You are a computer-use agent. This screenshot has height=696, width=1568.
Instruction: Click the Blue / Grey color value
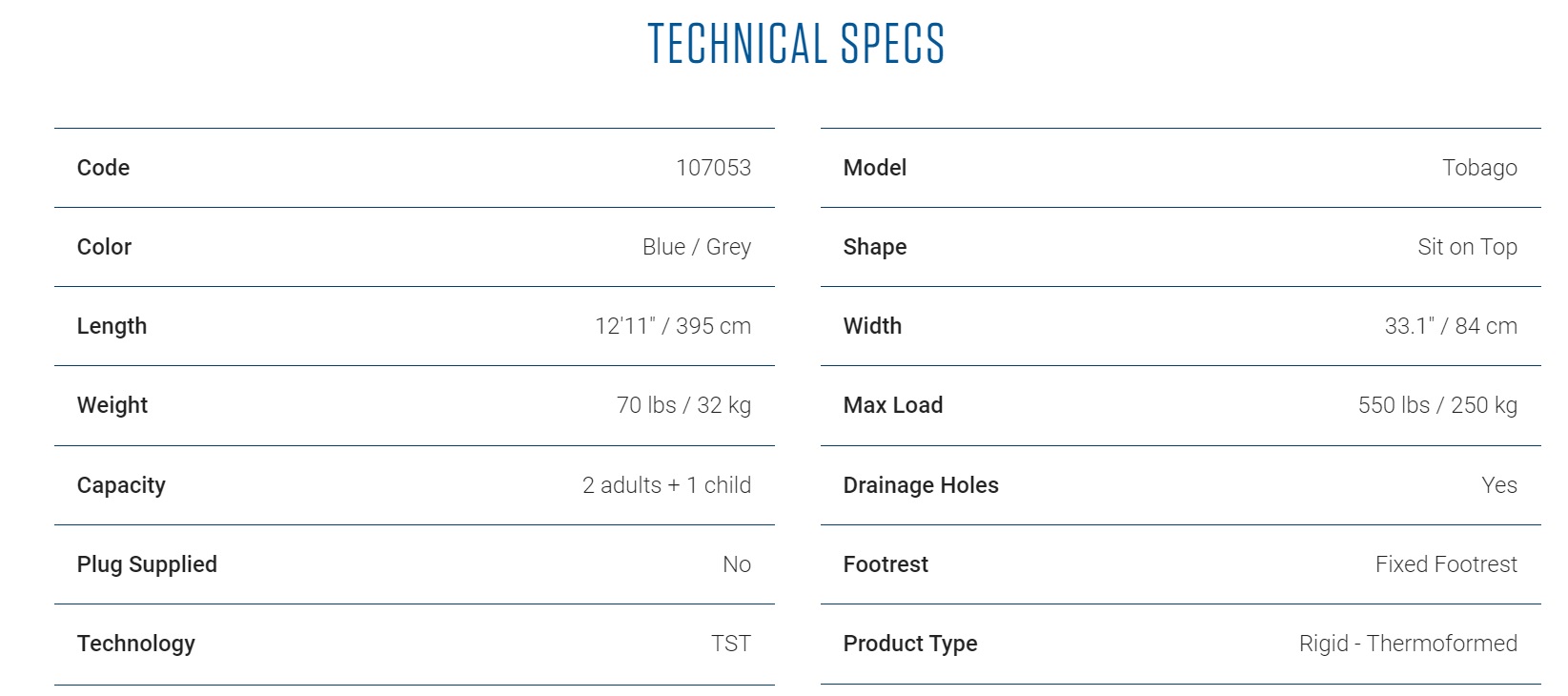696,247
